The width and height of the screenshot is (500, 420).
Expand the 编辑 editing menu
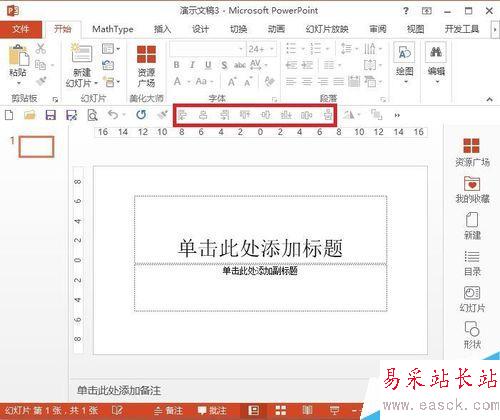[x=436, y=63]
